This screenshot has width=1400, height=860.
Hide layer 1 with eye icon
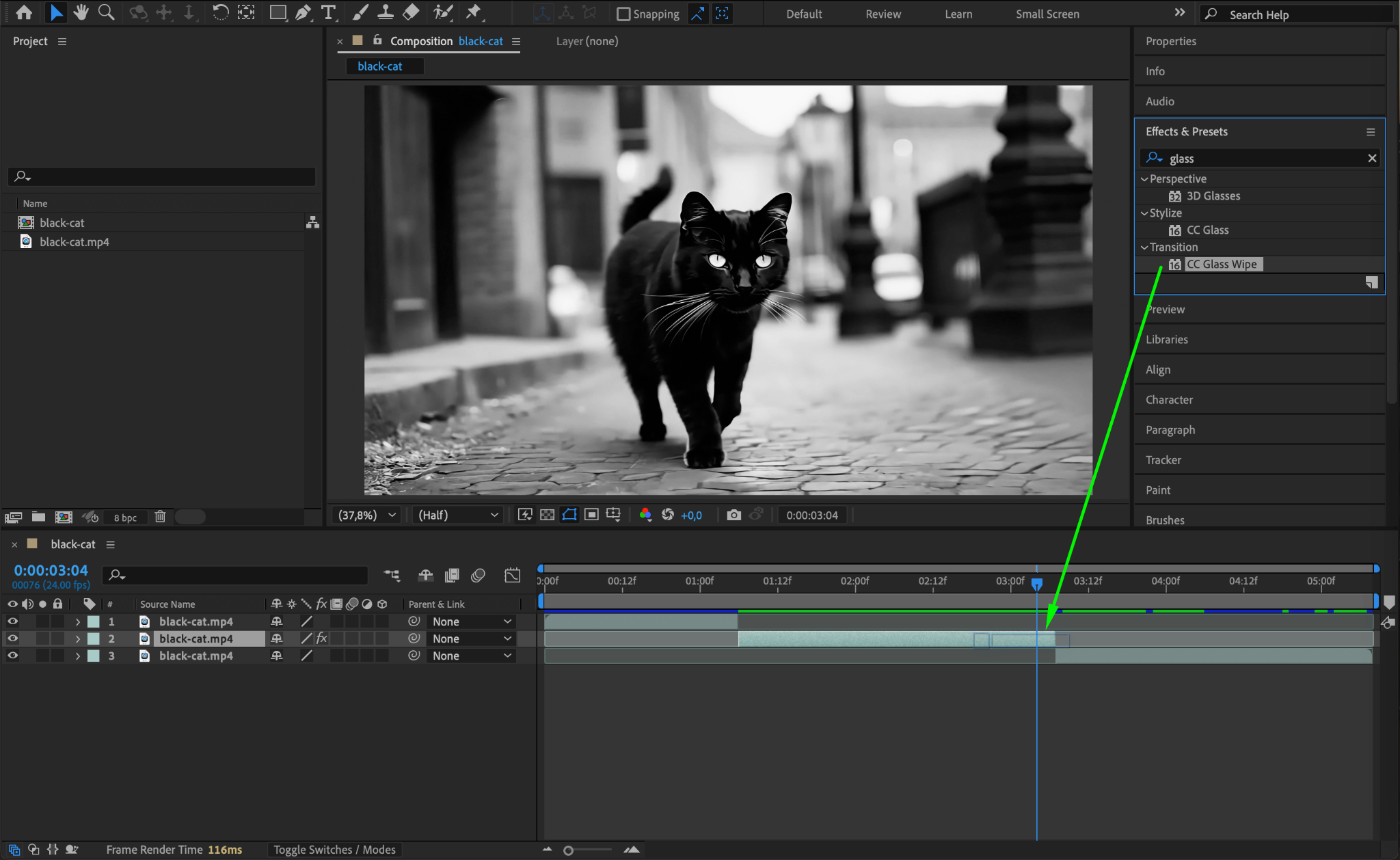coord(12,621)
